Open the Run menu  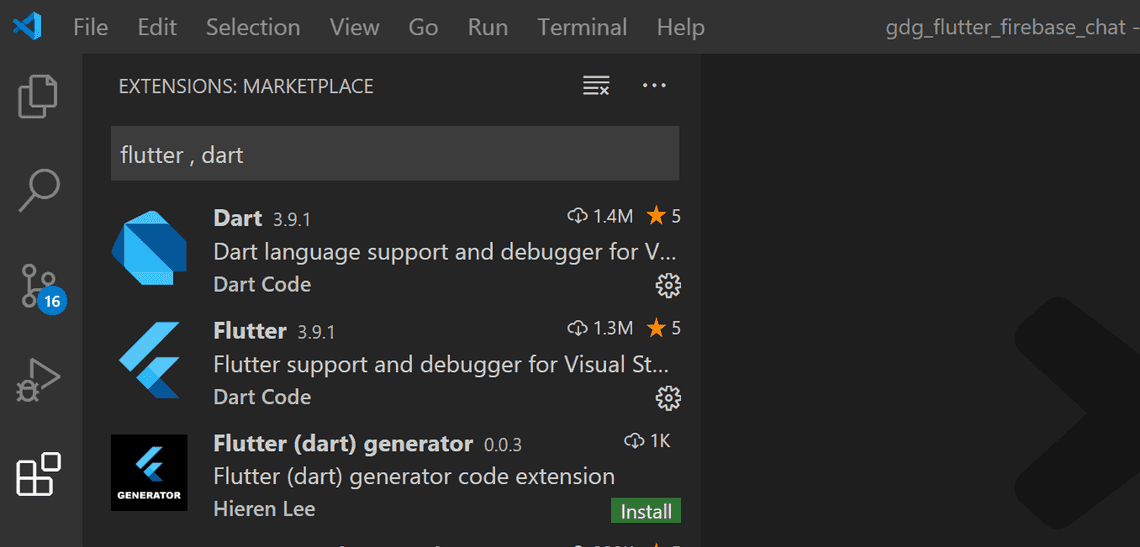point(488,28)
